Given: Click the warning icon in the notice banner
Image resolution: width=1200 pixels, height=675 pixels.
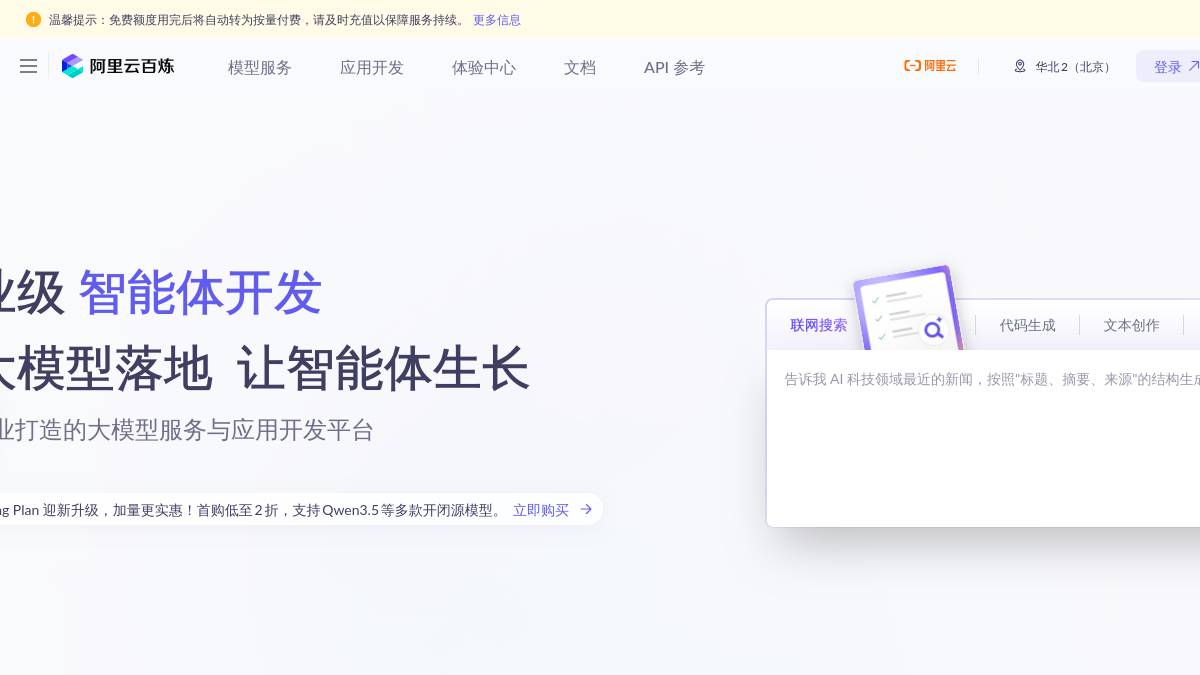Looking at the screenshot, I should pos(33,19).
